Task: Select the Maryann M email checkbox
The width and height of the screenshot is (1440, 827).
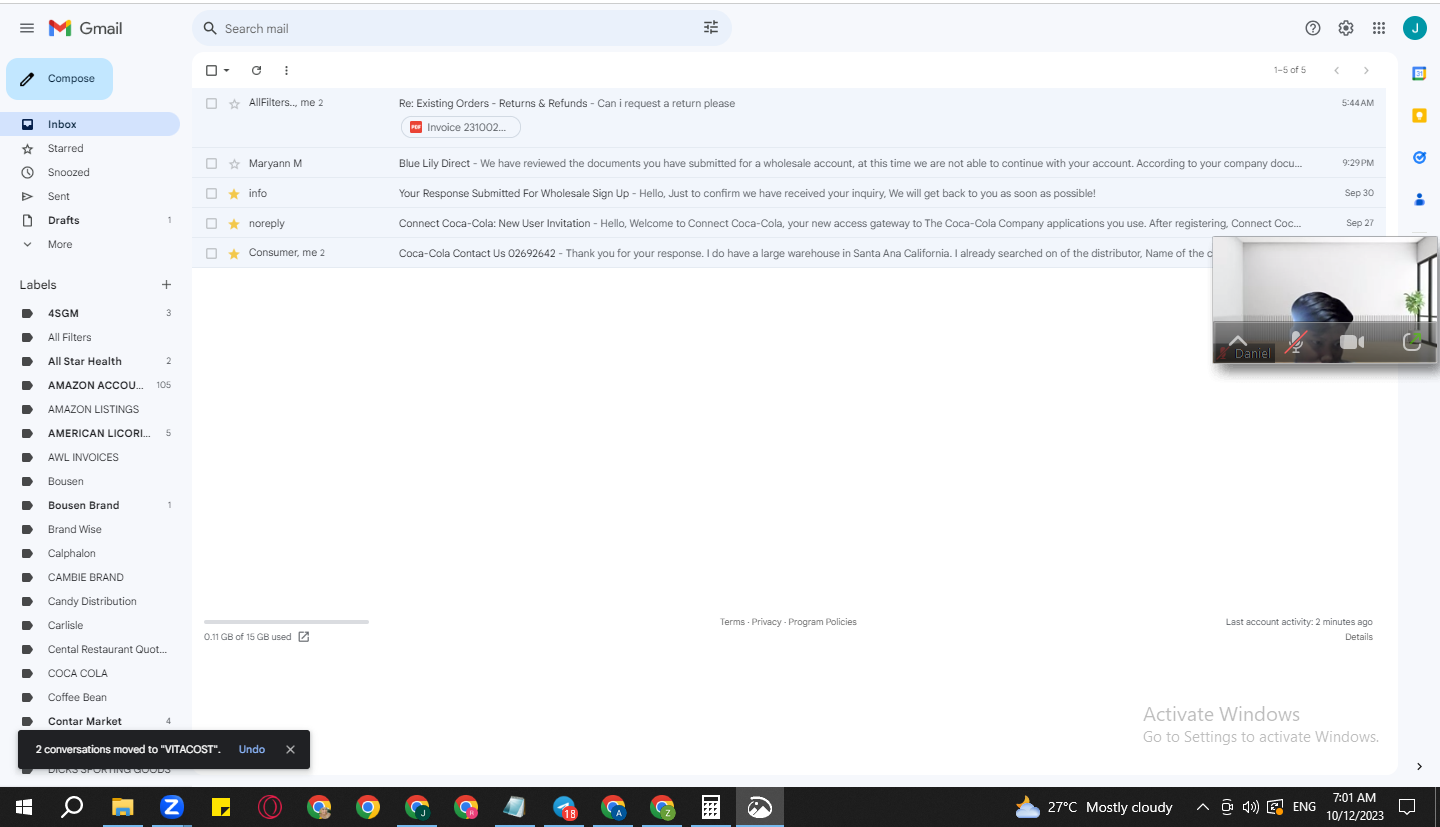Action: [x=211, y=163]
